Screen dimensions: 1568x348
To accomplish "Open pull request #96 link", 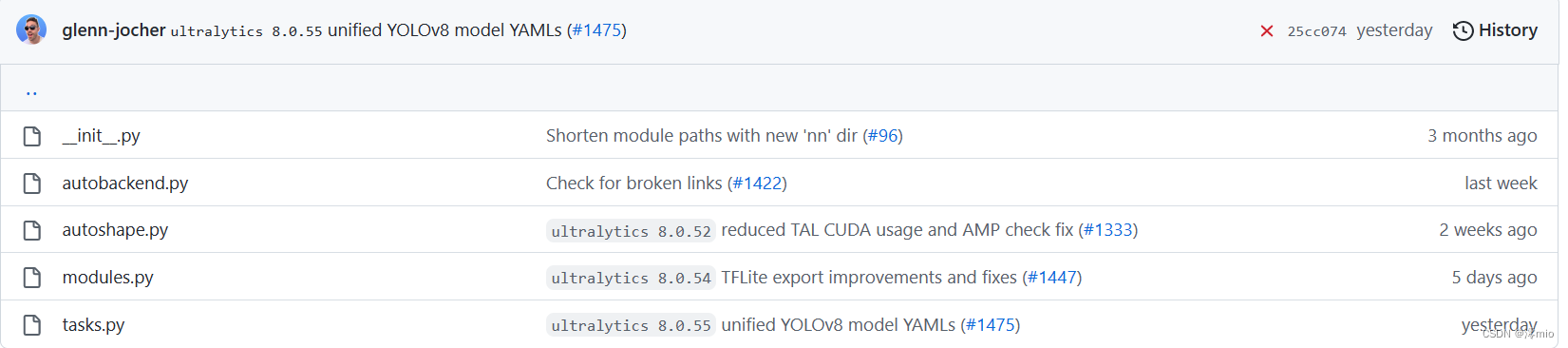I will [882, 136].
